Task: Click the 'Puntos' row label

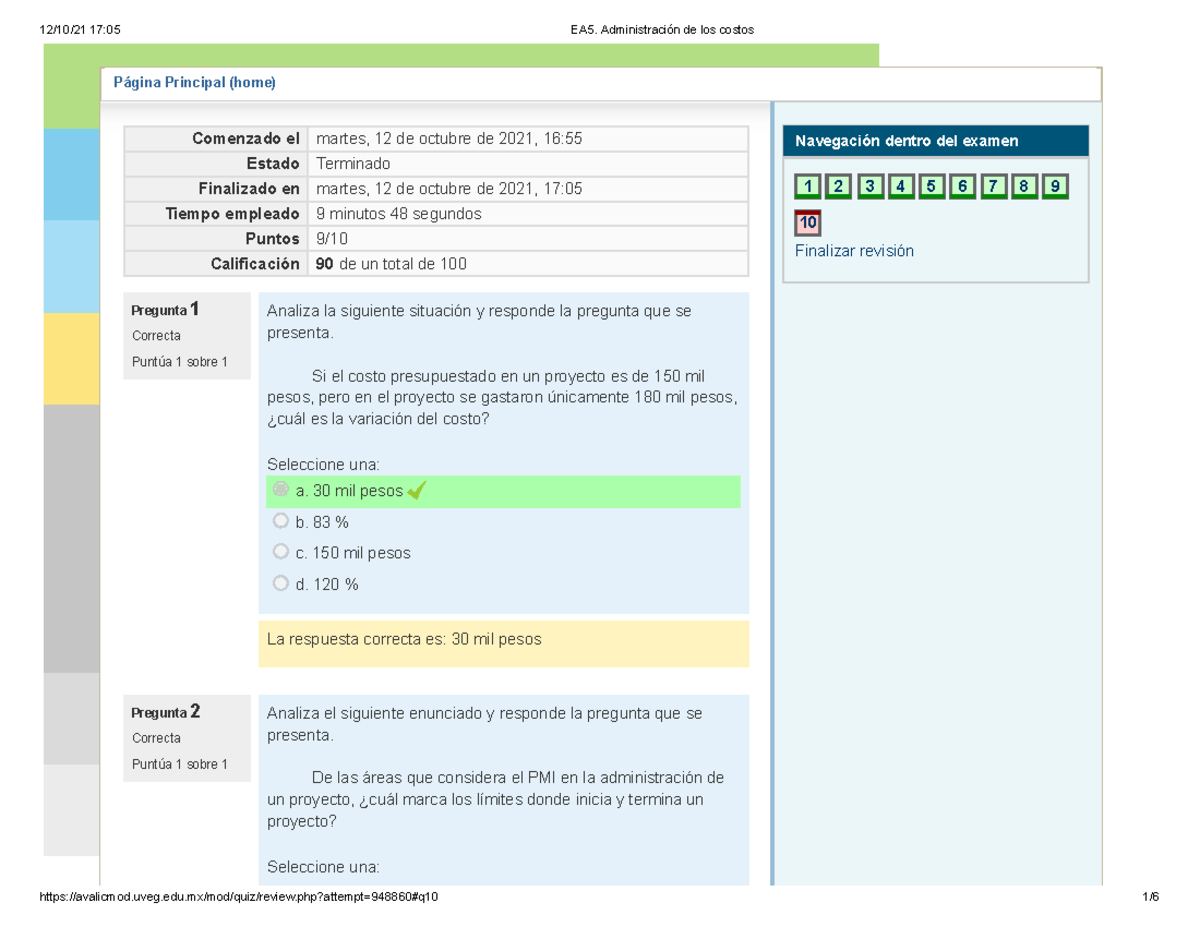Action: (273, 239)
